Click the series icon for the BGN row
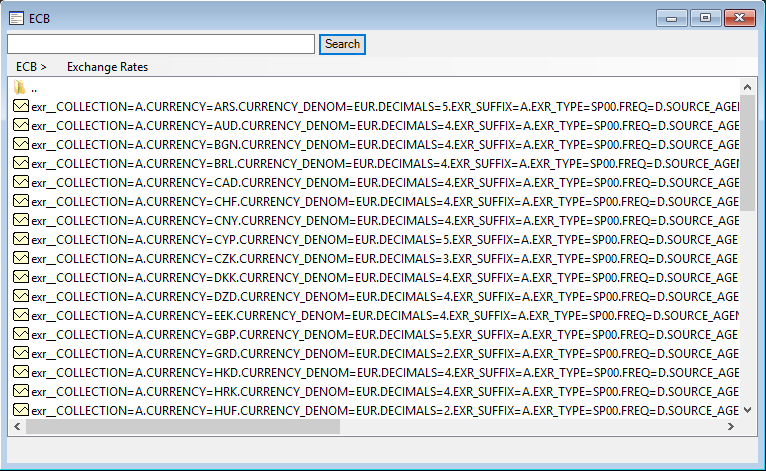 pyautogui.click(x=21, y=144)
